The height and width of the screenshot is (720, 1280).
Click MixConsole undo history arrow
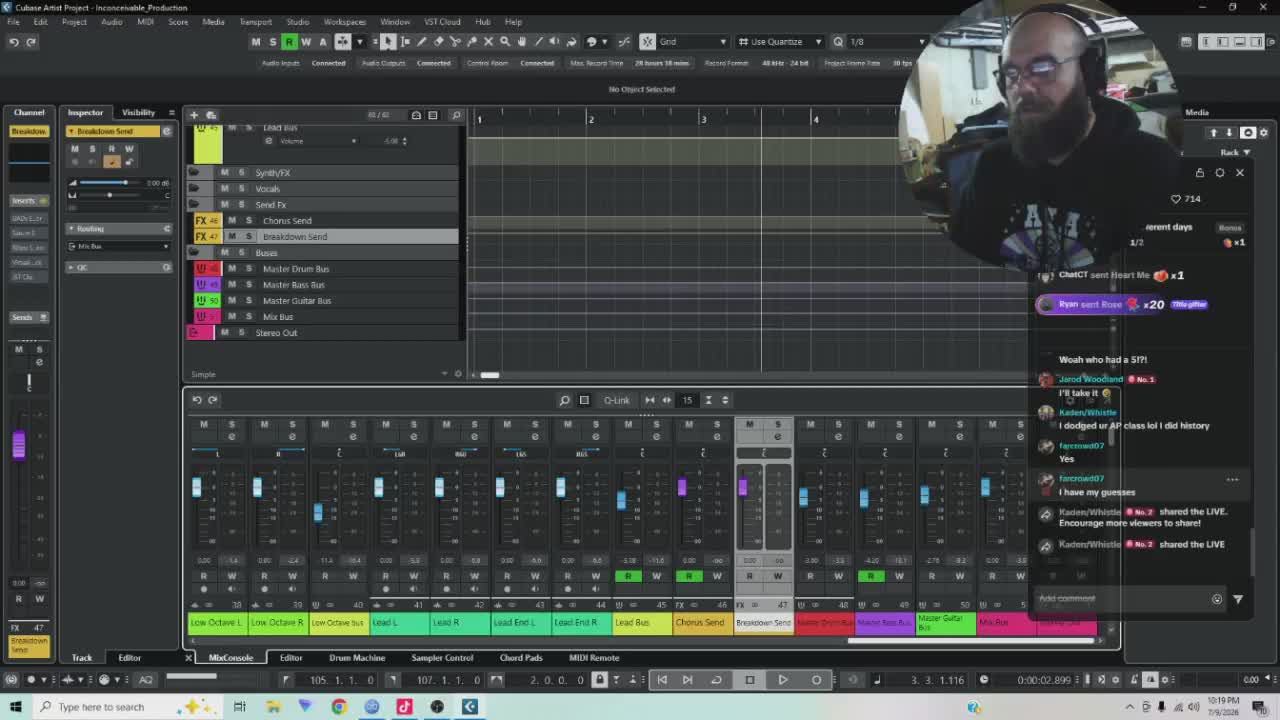click(x=197, y=400)
